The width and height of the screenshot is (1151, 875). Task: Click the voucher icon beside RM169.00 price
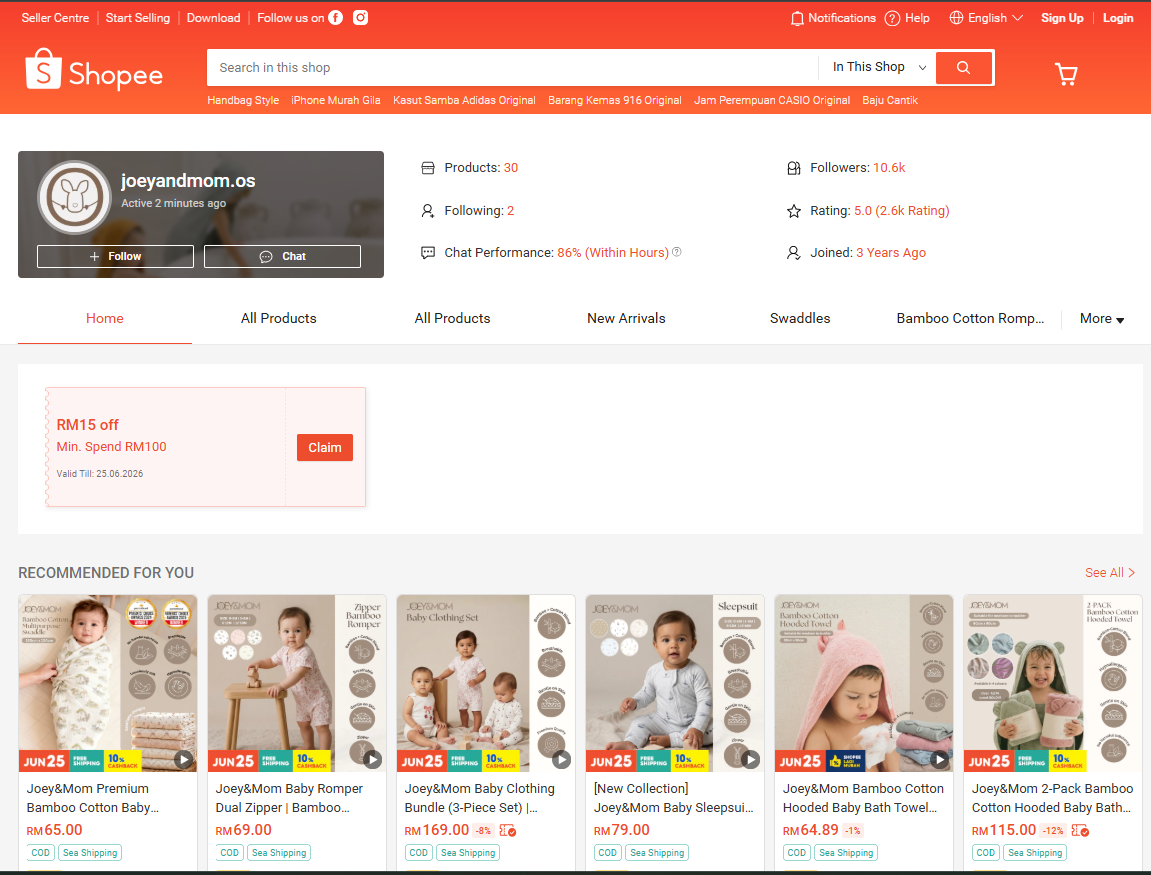(507, 830)
